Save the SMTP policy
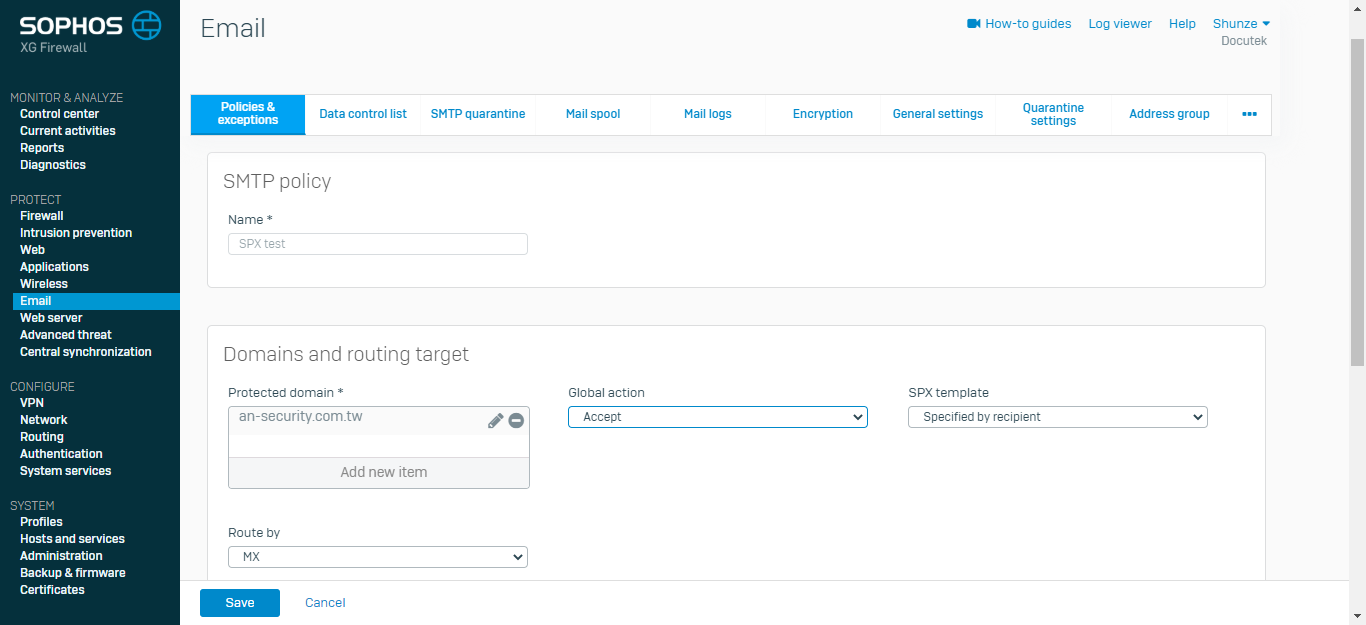 (240, 603)
